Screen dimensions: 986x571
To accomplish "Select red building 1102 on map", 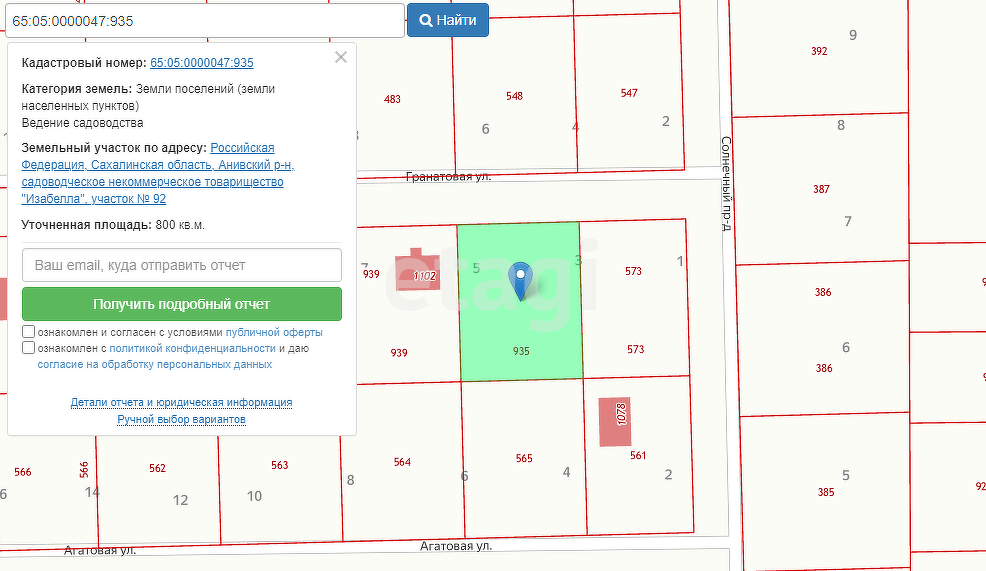I will (418, 272).
